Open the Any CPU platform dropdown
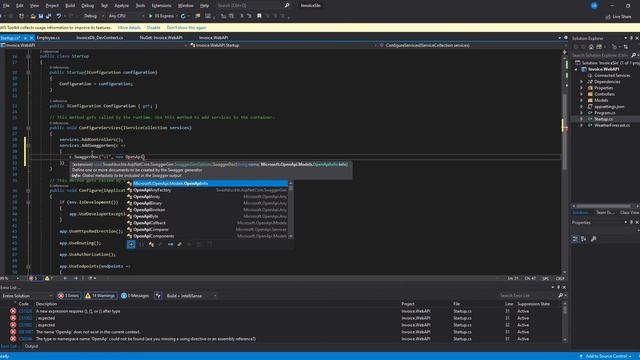This screenshot has width=640, height=360. (x=125, y=16)
